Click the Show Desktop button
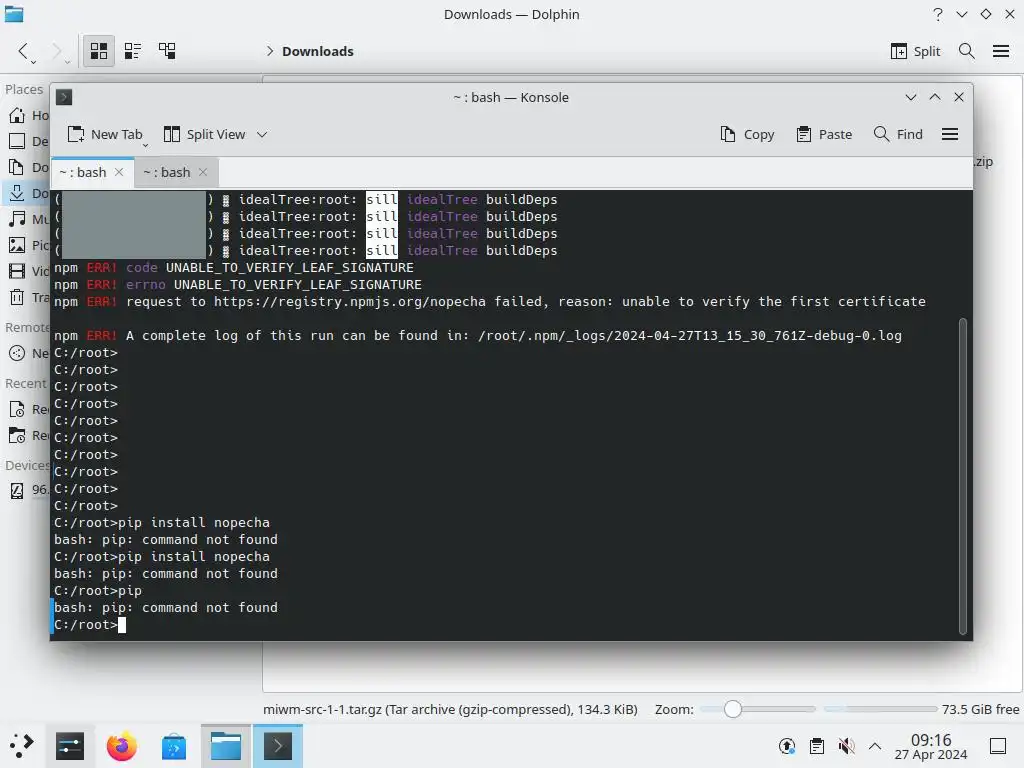The image size is (1024, 768). (998, 746)
